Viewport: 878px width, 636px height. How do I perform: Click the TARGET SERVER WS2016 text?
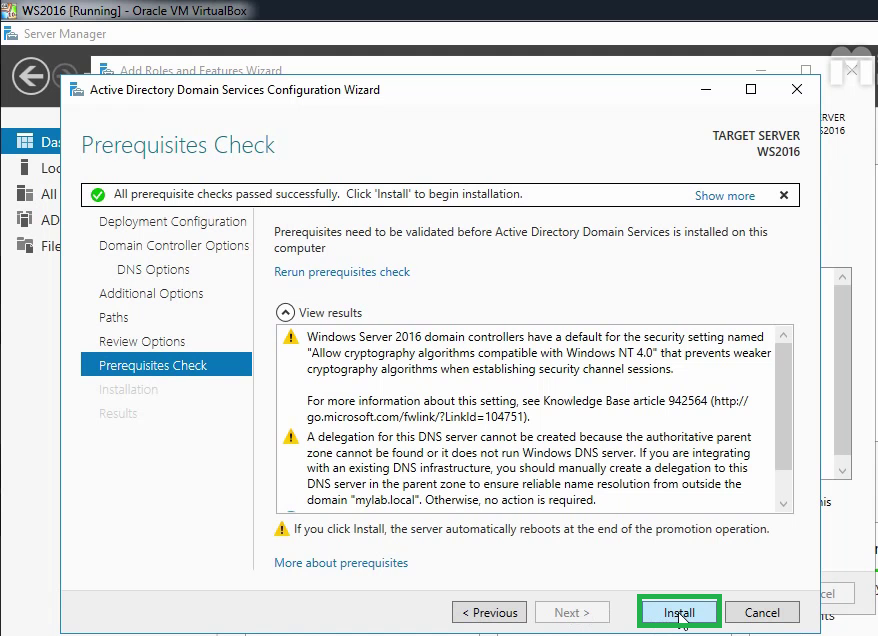point(756,144)
